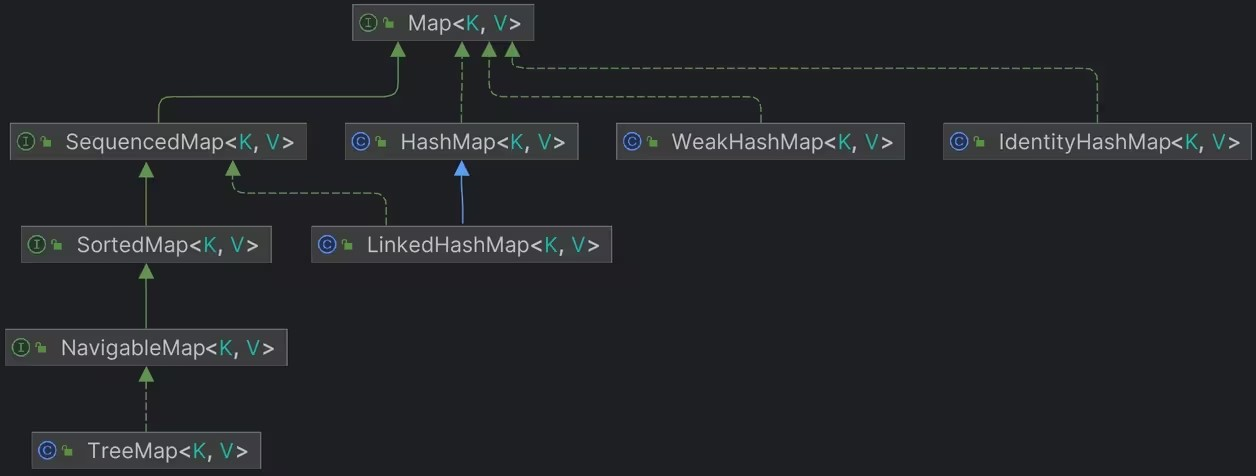Select the Map<K, V> node label
Image resolution: width=1256 pixels, height=476 pixels.
click(463, 23)
